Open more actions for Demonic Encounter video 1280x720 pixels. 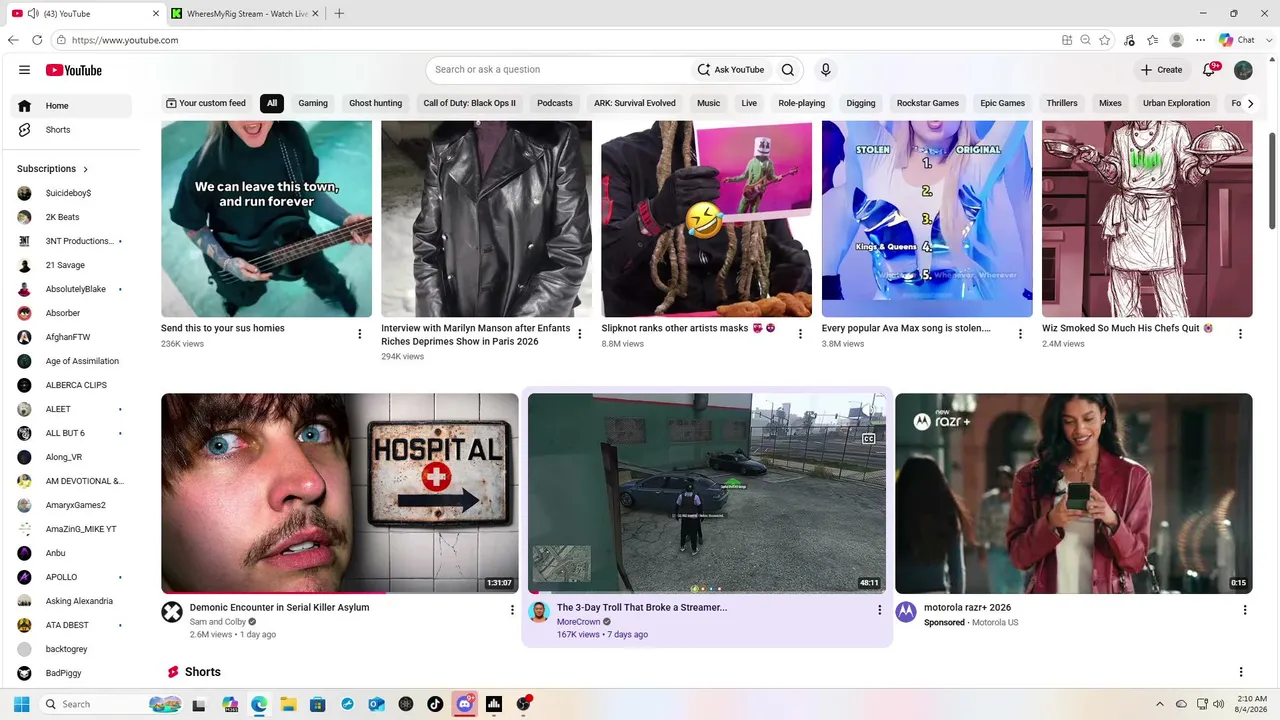511,610
